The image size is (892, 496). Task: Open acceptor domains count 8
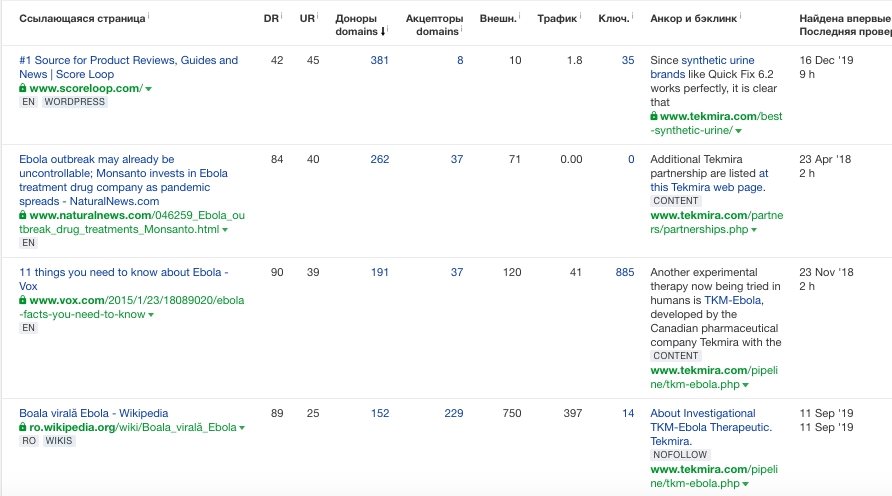click(x=460, y=60)
